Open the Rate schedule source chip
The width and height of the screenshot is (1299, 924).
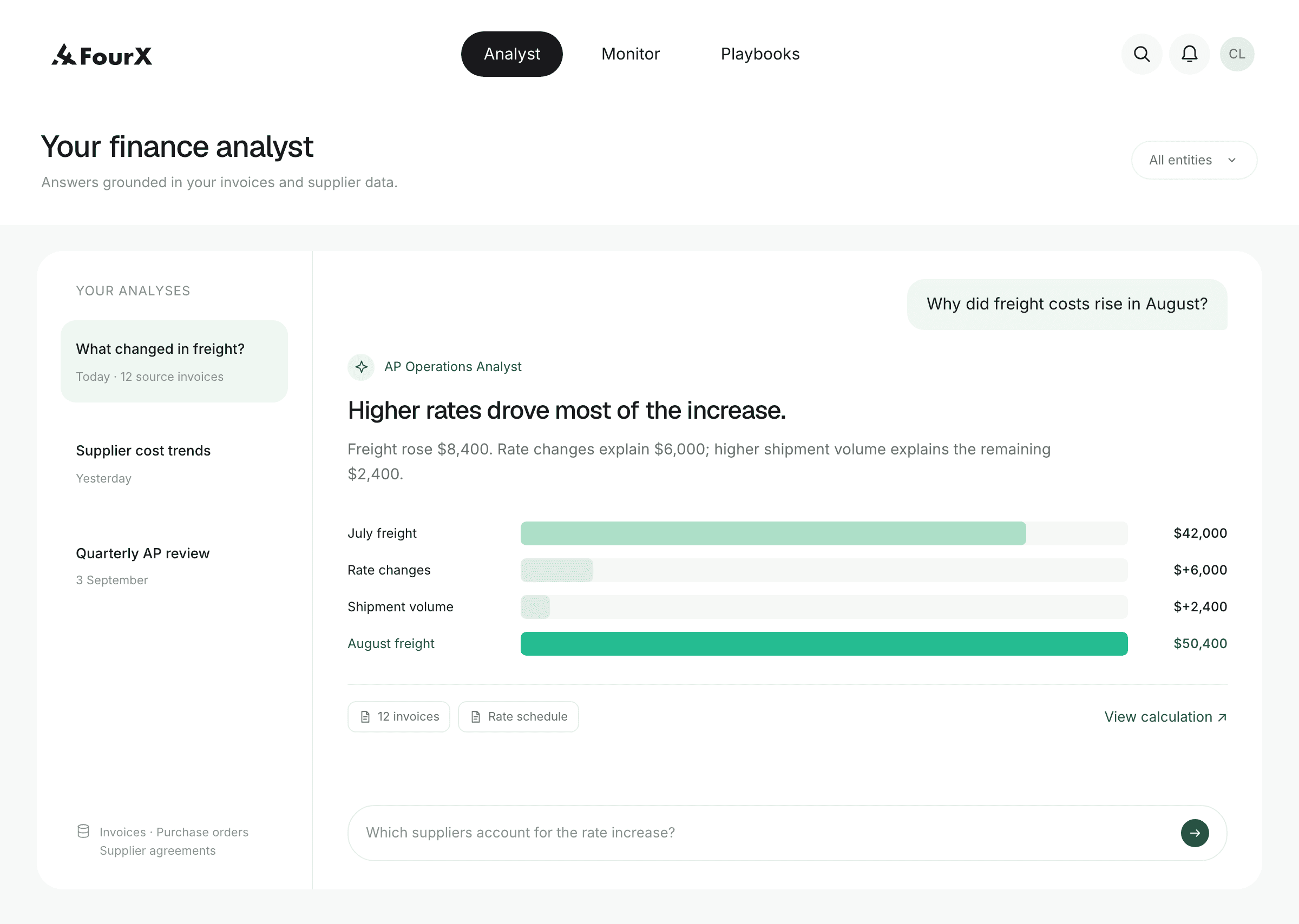pos(518,717)
